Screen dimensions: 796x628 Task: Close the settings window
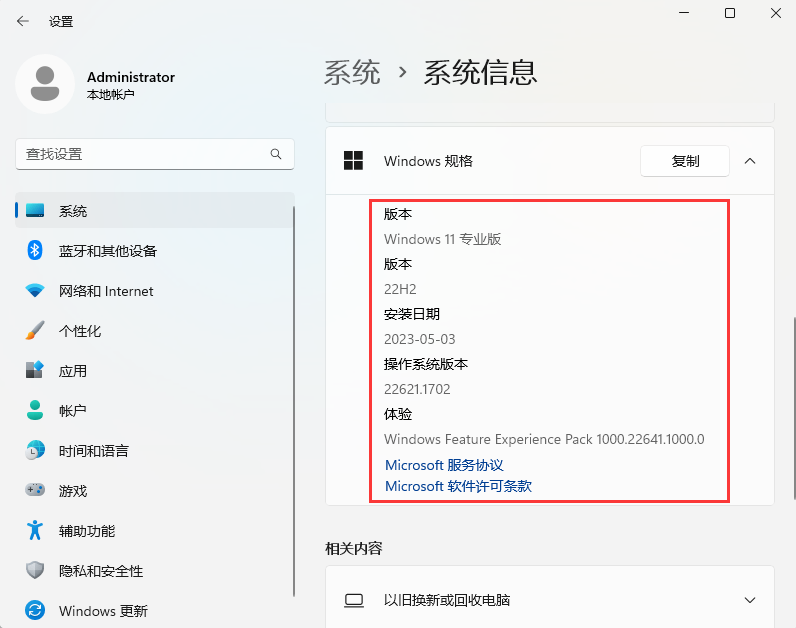coord(776,13)
